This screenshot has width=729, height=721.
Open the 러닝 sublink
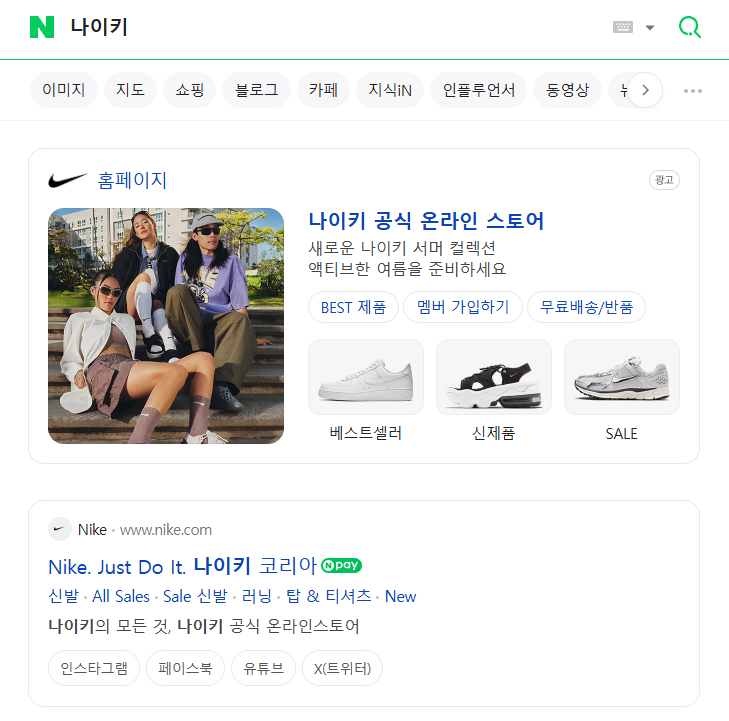point(257,596)
